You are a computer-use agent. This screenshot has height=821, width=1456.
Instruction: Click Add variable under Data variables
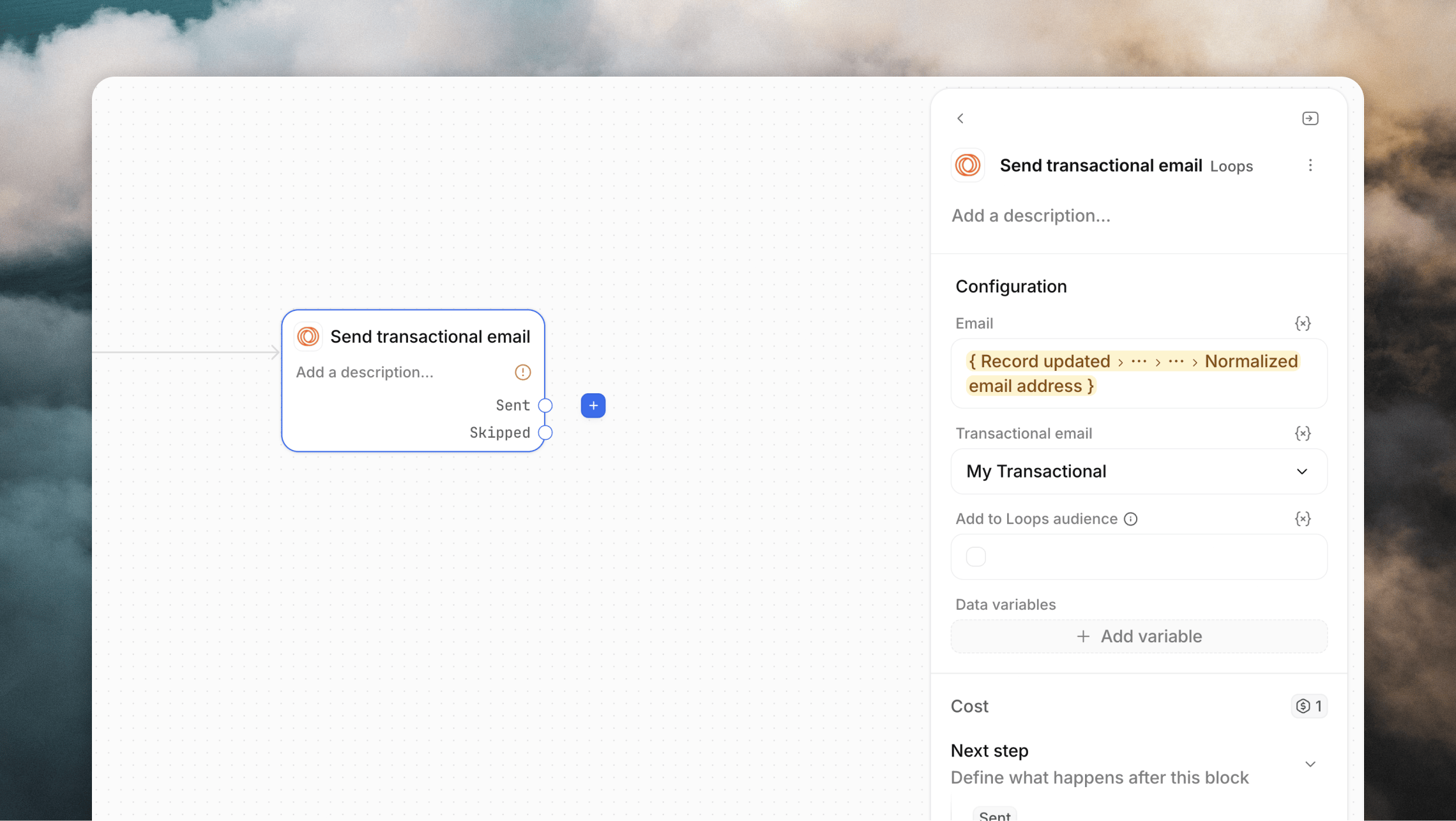click(x=1139, y=636)
